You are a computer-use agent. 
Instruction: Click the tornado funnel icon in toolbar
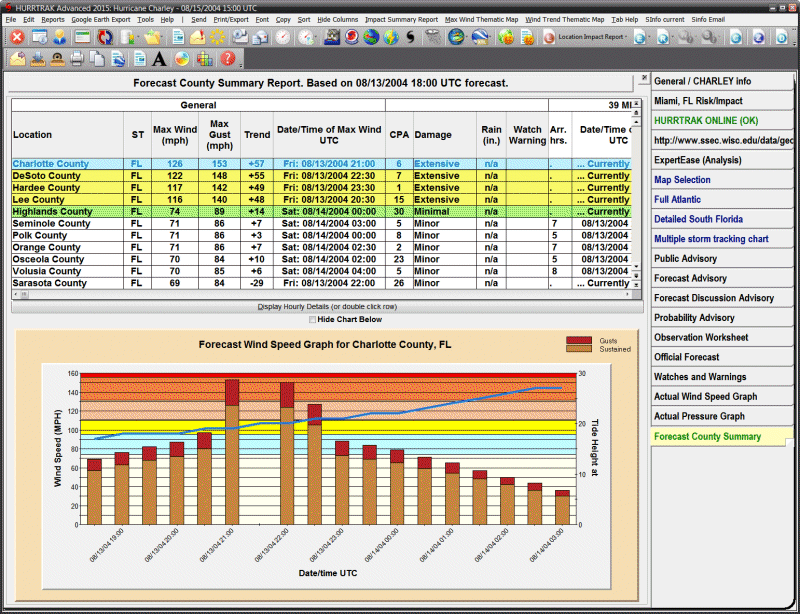432,37
